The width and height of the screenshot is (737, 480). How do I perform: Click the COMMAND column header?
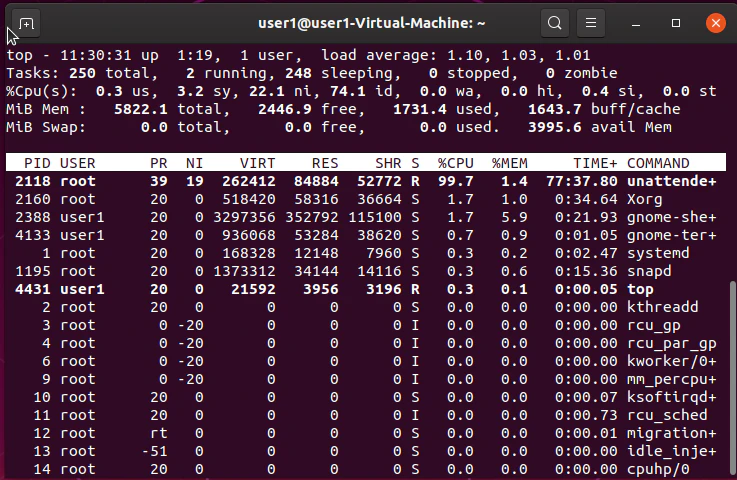coord(658,163)
